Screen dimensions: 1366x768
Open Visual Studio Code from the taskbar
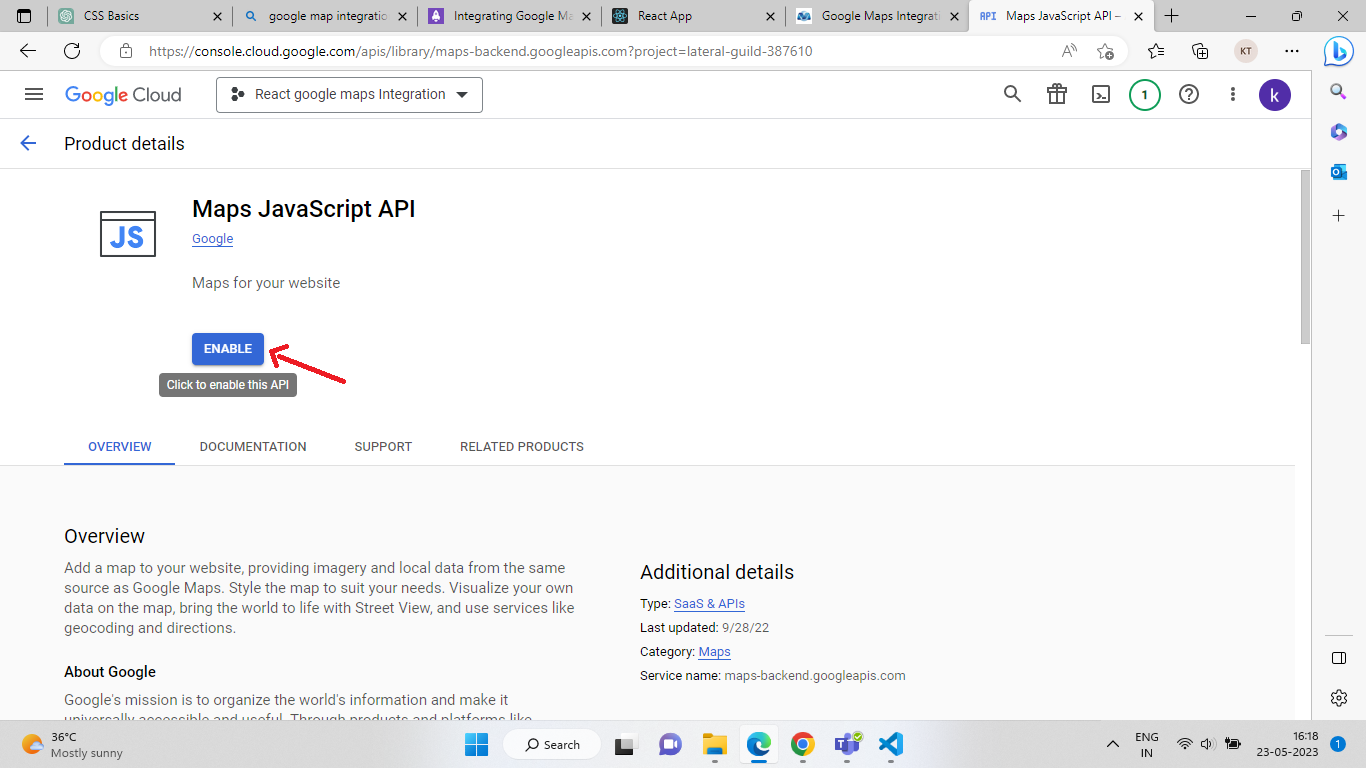[x=890, y=744]
